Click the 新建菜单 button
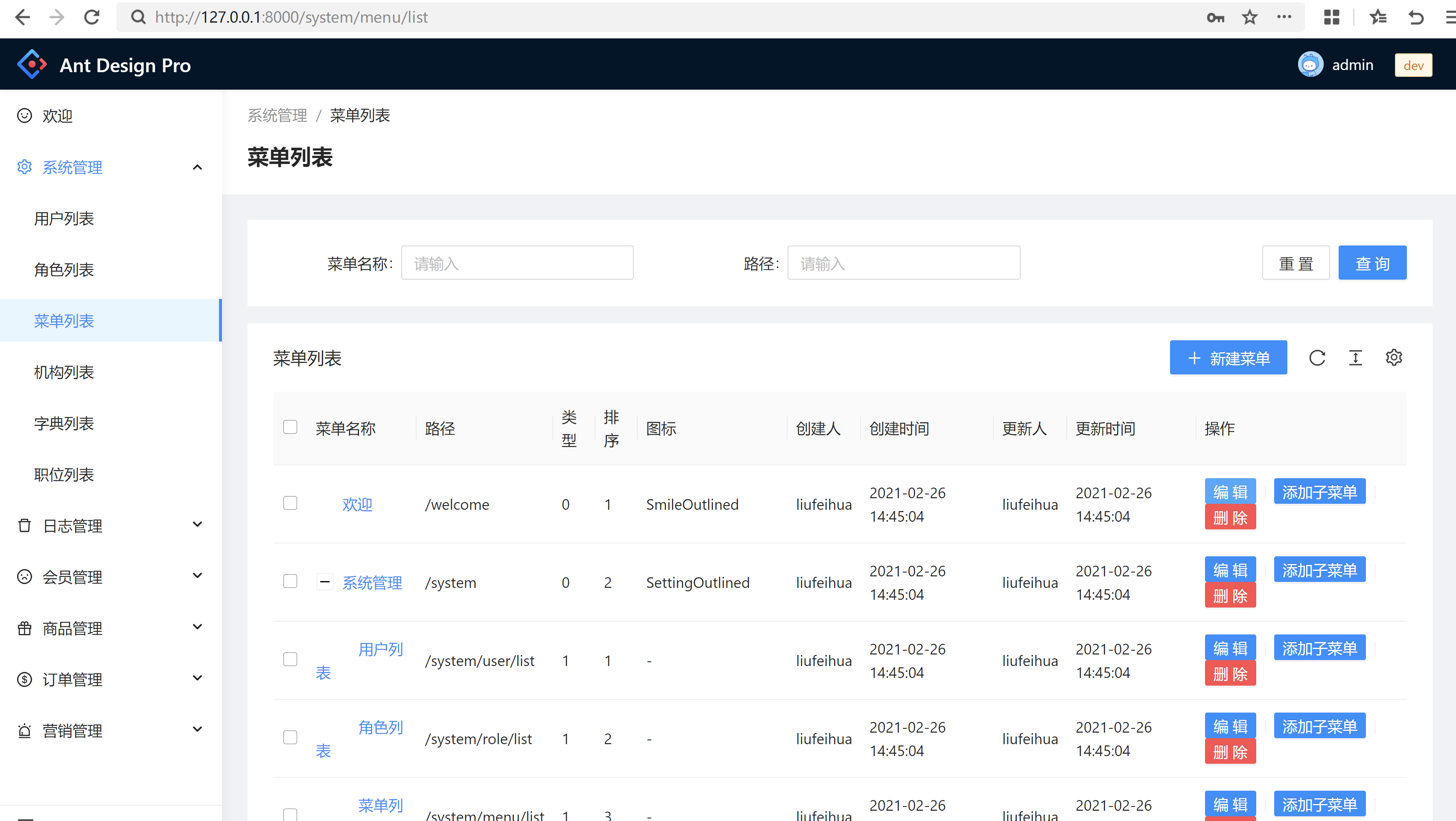Image resolution: width=1456 pixels, height=821 pixels. [x=1228, y=358]
